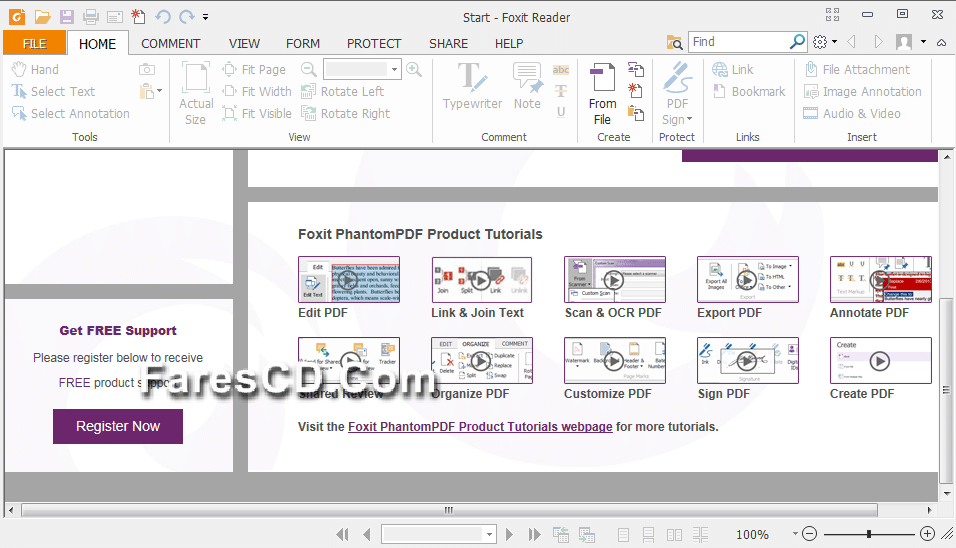Create PDF From File
956x548 pixels.
(x=602, y=94)
